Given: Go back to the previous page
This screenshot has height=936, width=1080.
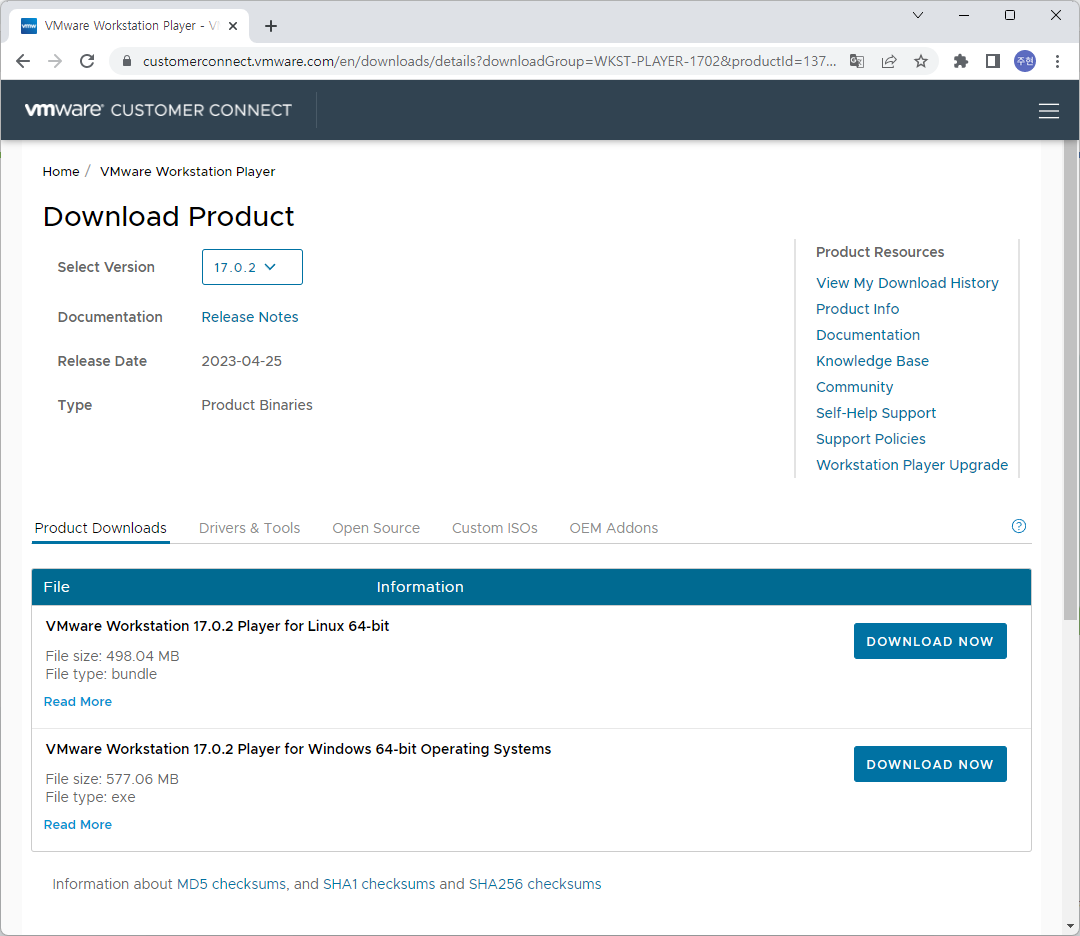Looking at the screenshot, I should click(x=23, y=61).
